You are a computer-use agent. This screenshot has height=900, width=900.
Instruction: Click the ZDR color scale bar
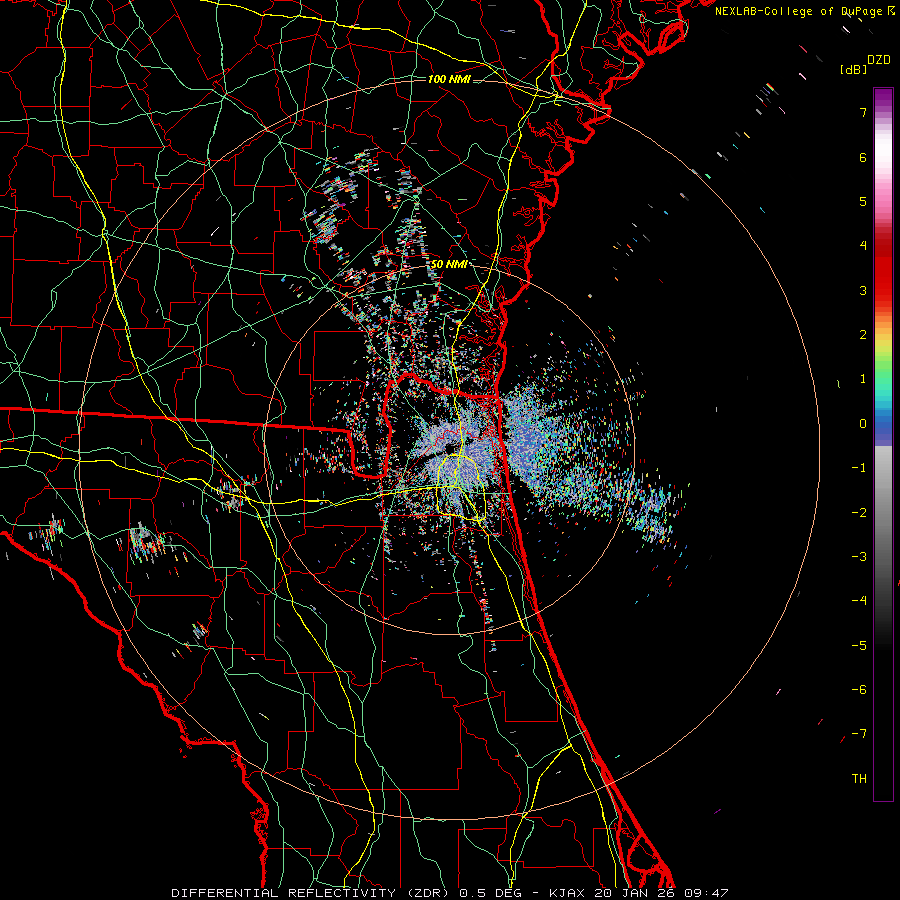click(883, 444)
